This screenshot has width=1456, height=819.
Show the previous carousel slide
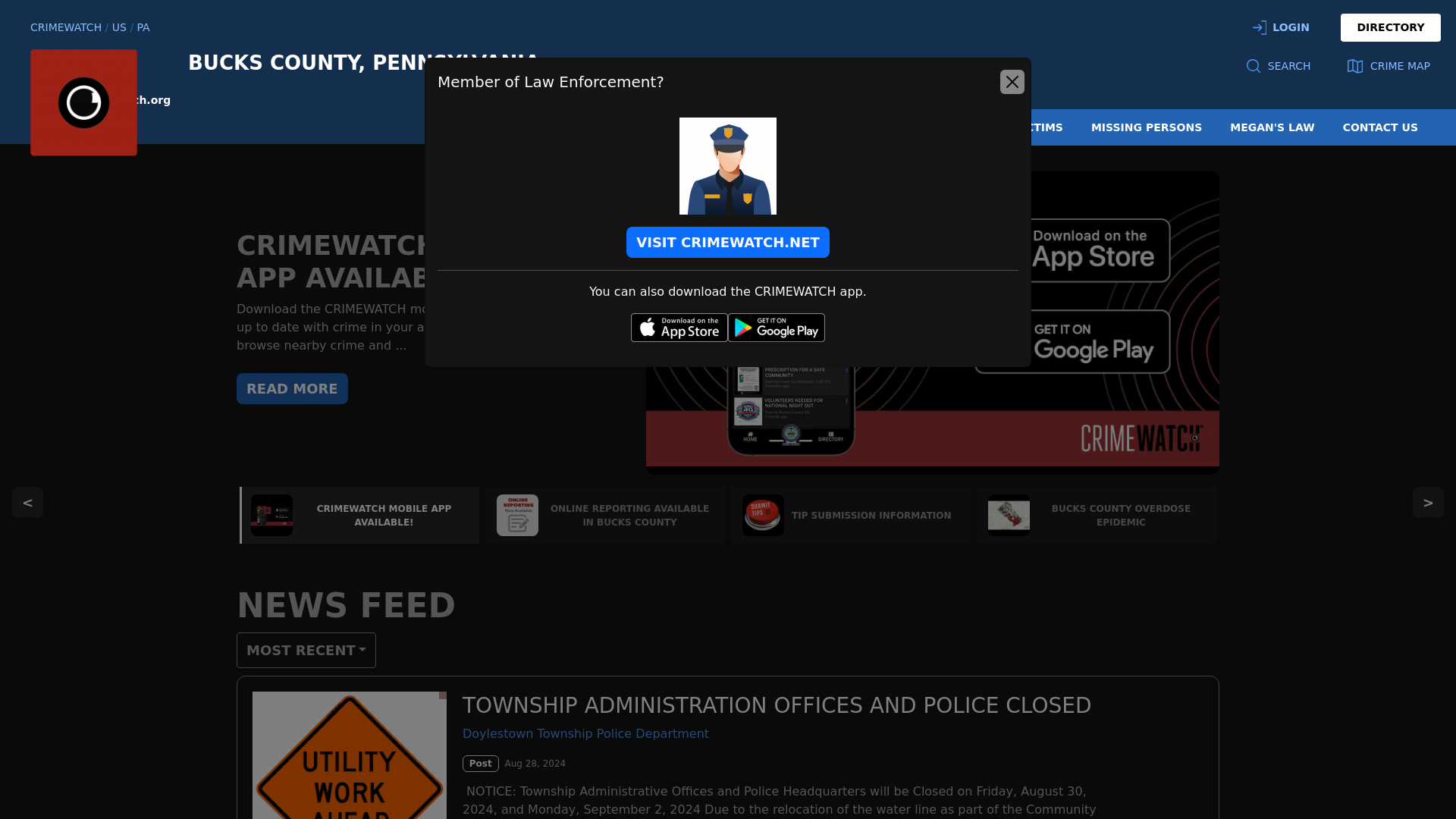click(27, 502)
